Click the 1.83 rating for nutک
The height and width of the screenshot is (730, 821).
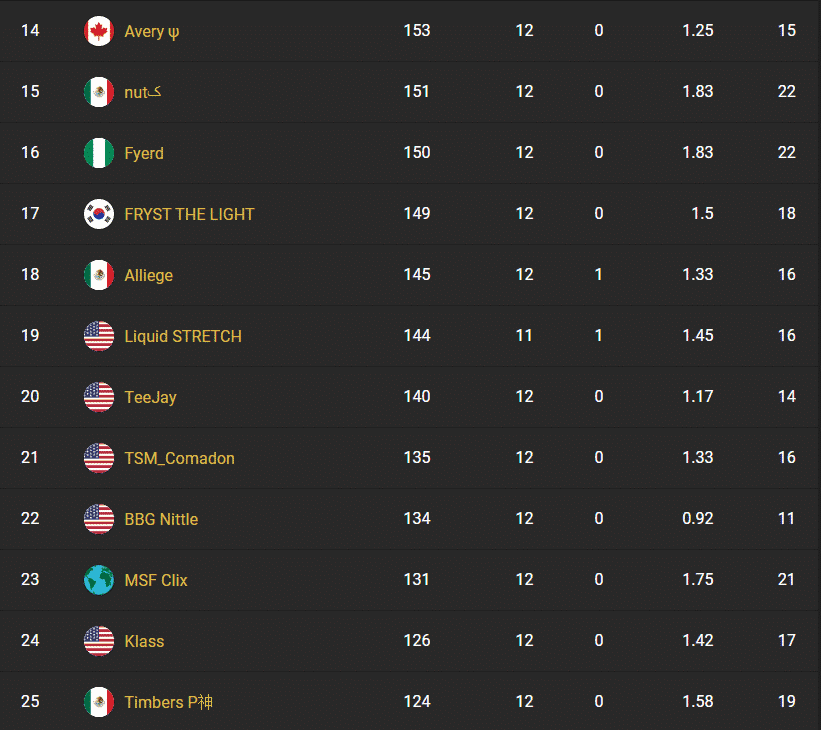pyautogui.click(x=698, y=92)
